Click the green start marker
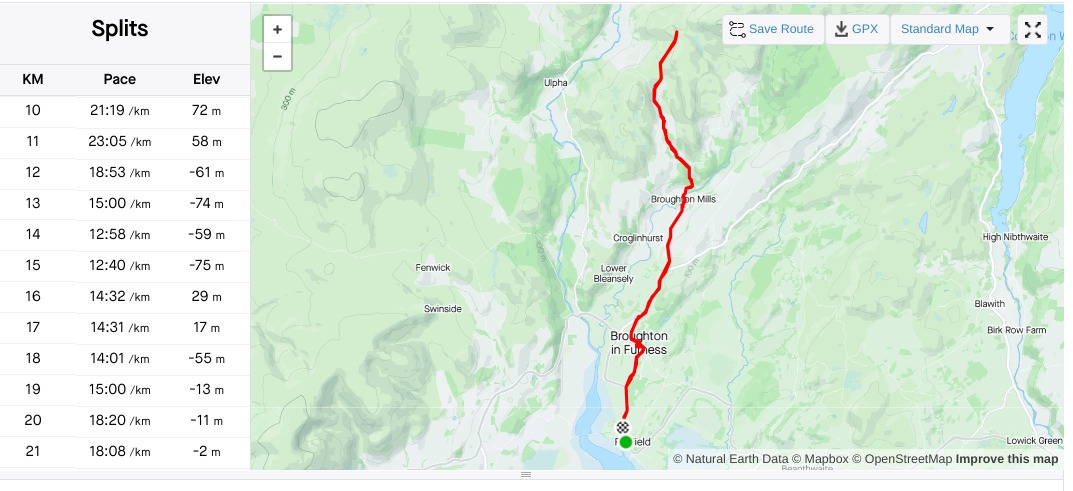The height and width of the screenshot is (491, 1073). (625, 442)
